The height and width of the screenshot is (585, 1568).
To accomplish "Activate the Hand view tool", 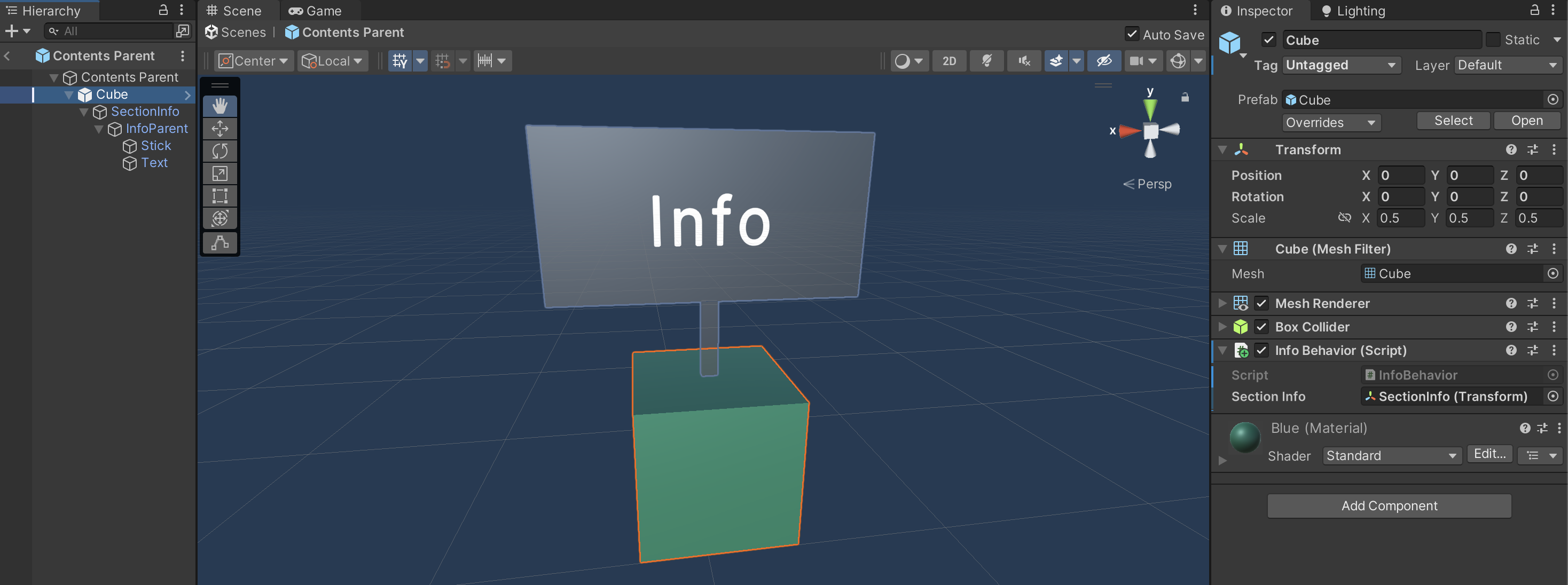I will (219, 106).
